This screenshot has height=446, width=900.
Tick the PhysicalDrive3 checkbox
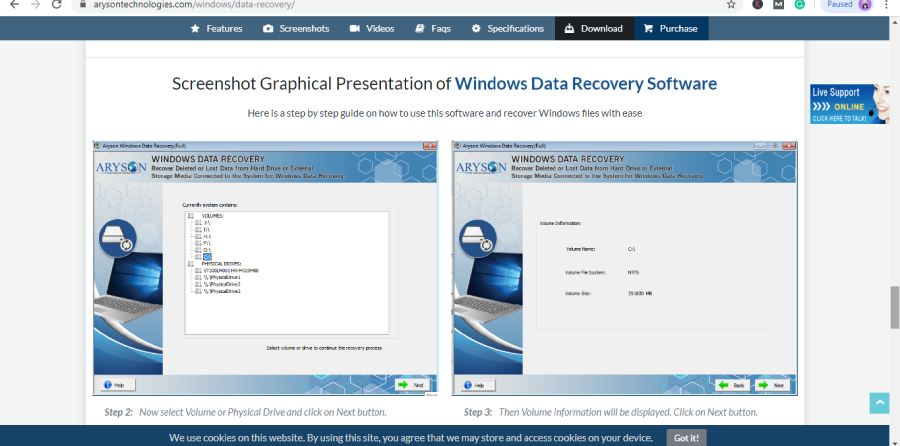tap(199, 291)
